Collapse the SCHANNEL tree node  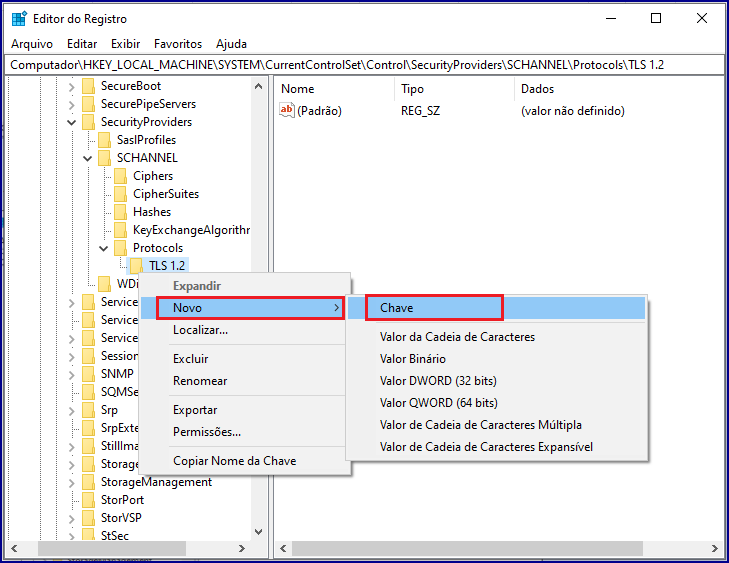[88, 158]
